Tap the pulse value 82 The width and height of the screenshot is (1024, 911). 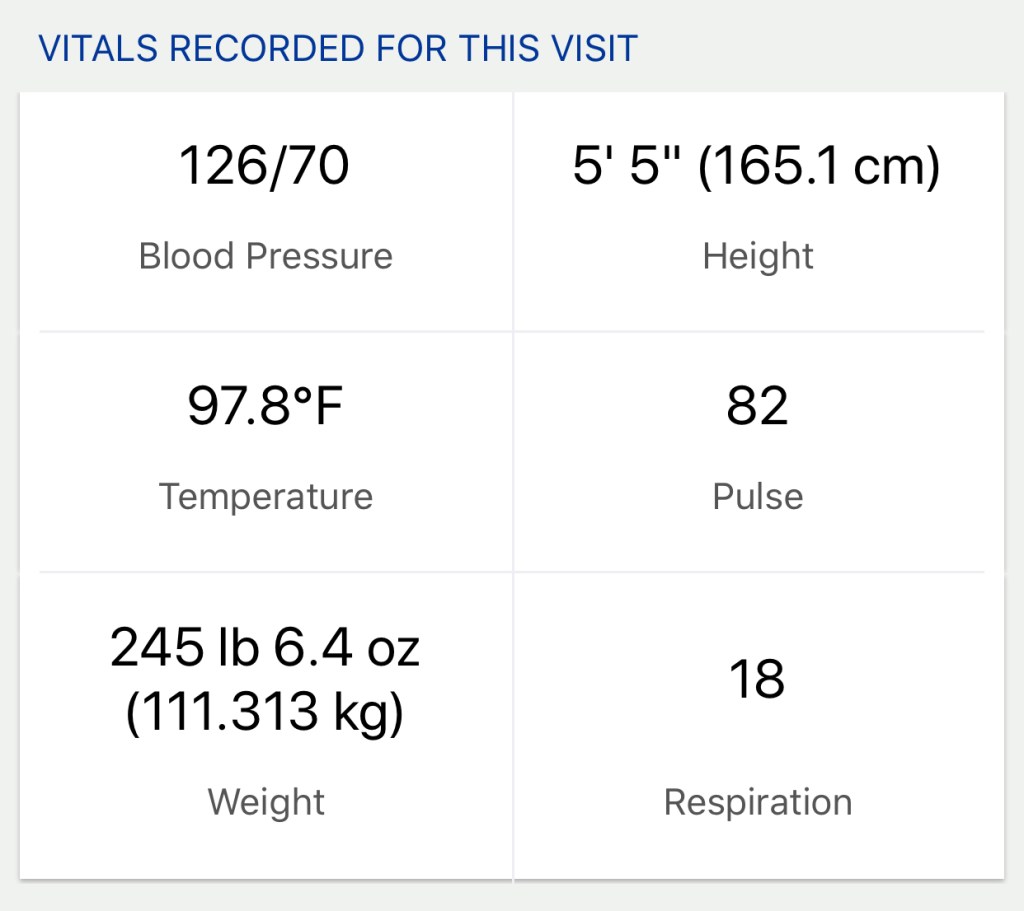click(x=758, y=407)
